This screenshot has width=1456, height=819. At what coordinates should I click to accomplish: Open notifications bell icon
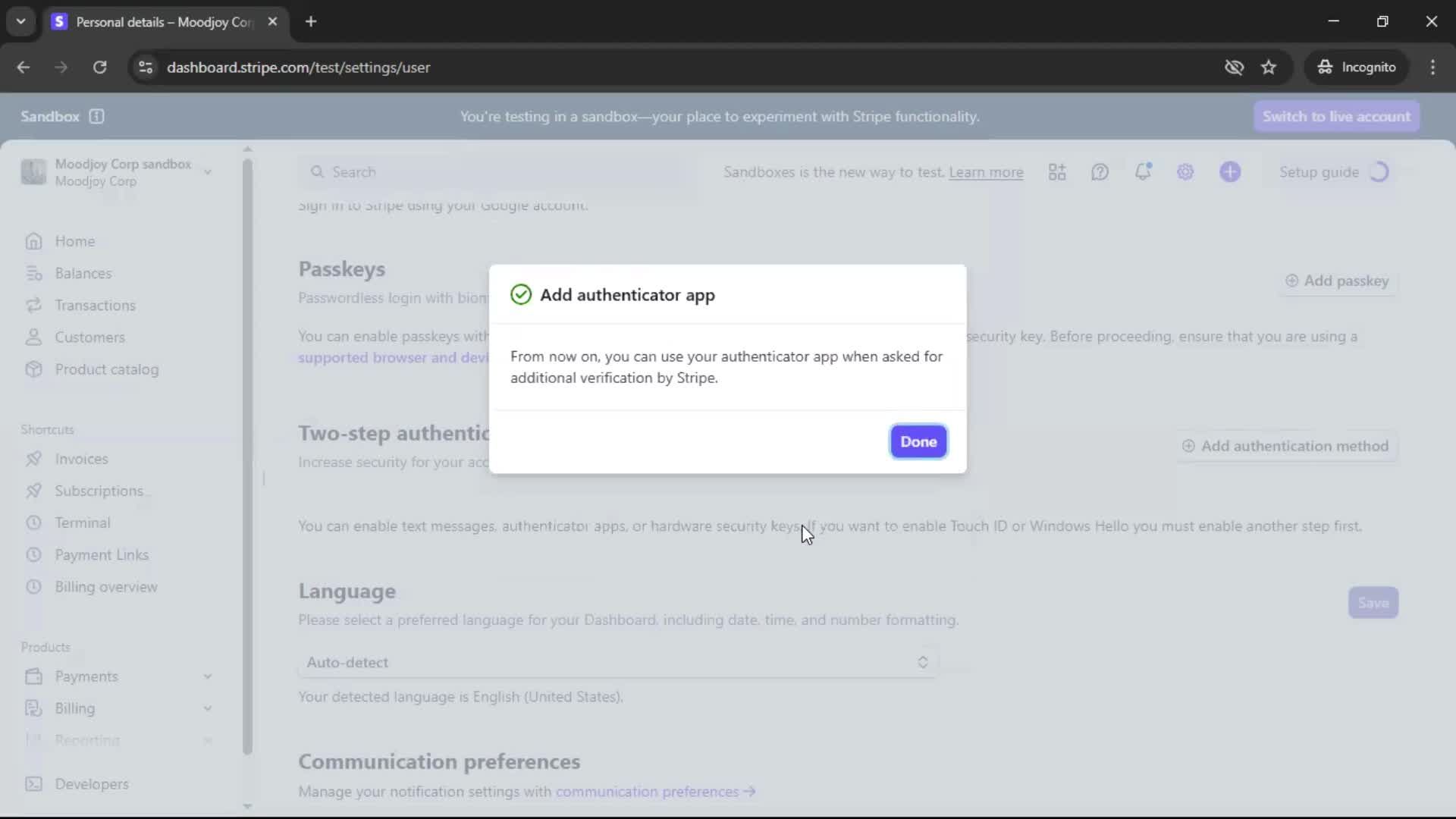[x=1142, y=172]
